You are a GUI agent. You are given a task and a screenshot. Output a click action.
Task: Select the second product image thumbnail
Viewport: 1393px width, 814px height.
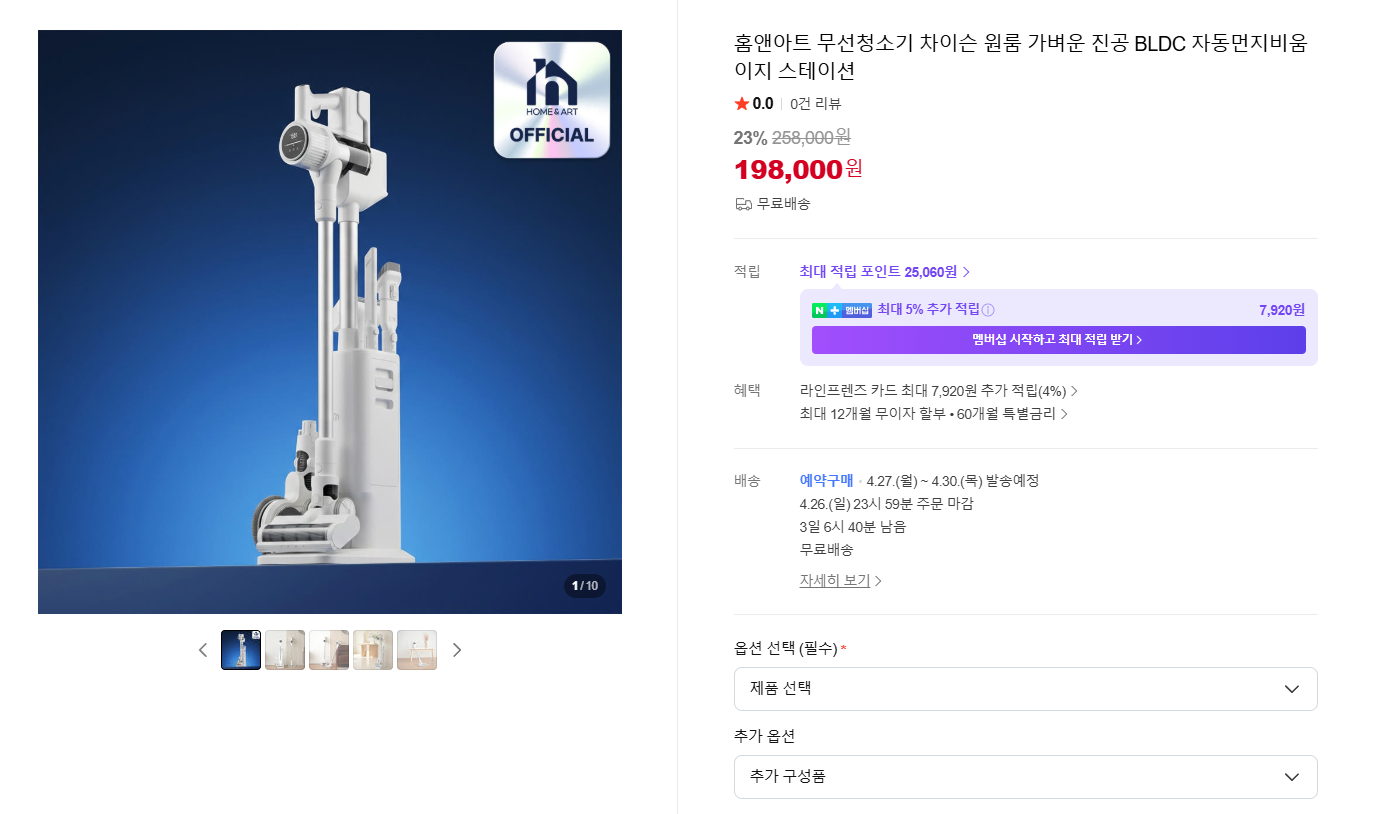[x=284, y=649]
